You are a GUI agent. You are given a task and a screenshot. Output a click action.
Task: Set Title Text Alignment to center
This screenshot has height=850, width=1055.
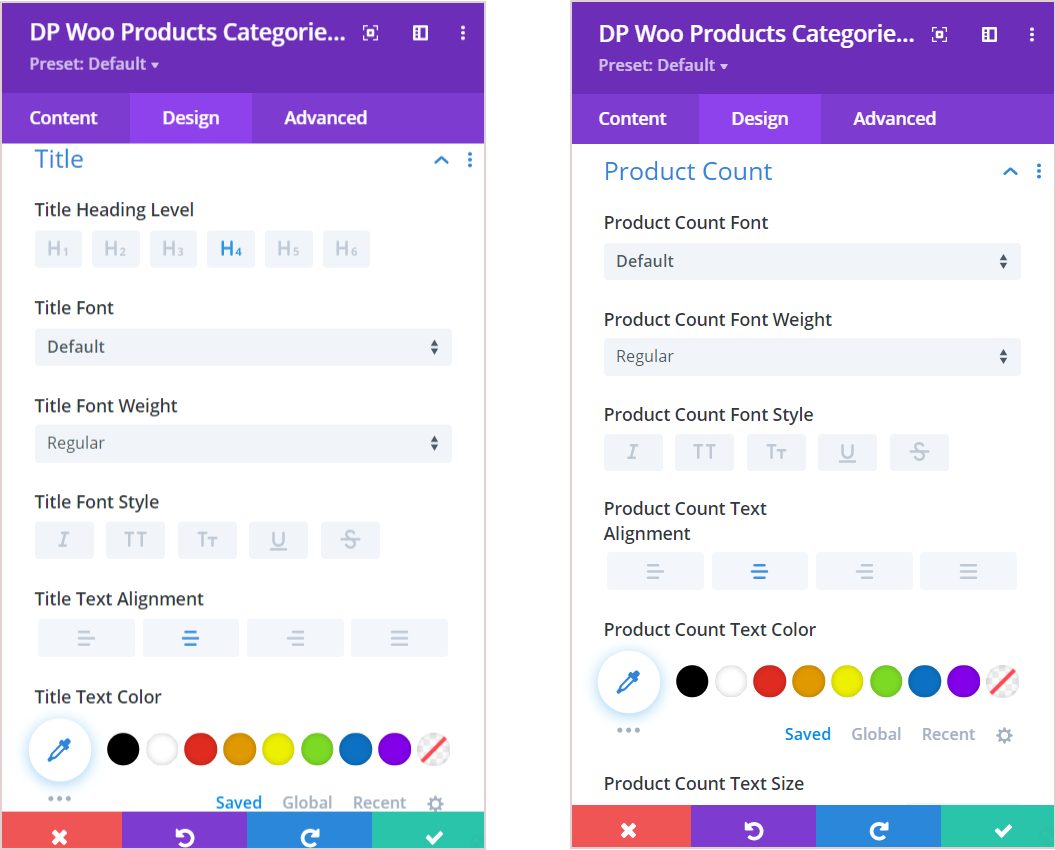coord(191,637)
